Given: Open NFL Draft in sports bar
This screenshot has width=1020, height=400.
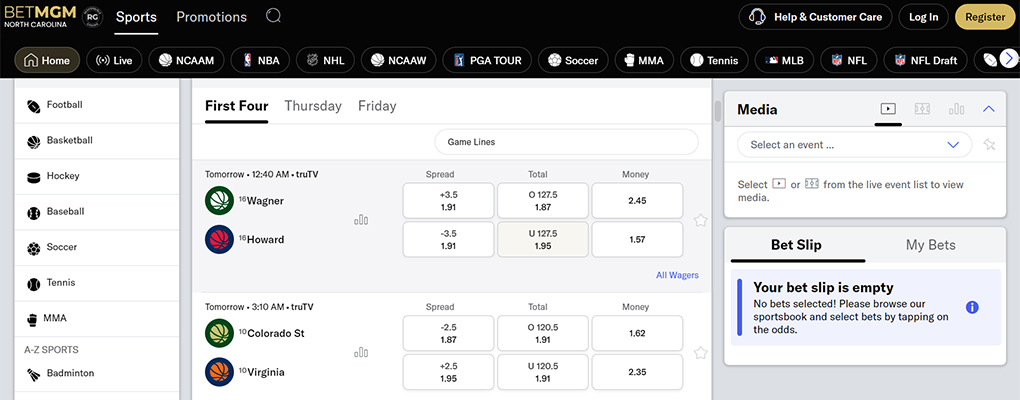Looking at the screenshot, I should 926,60.
